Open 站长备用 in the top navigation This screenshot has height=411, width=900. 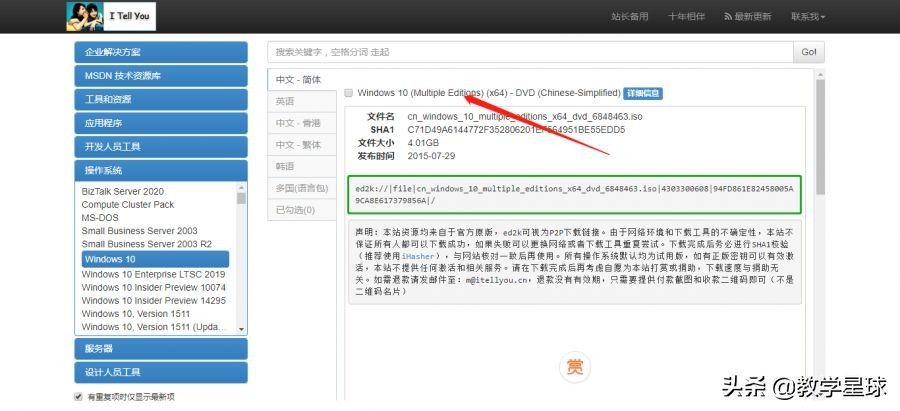(x=630, y=17)
